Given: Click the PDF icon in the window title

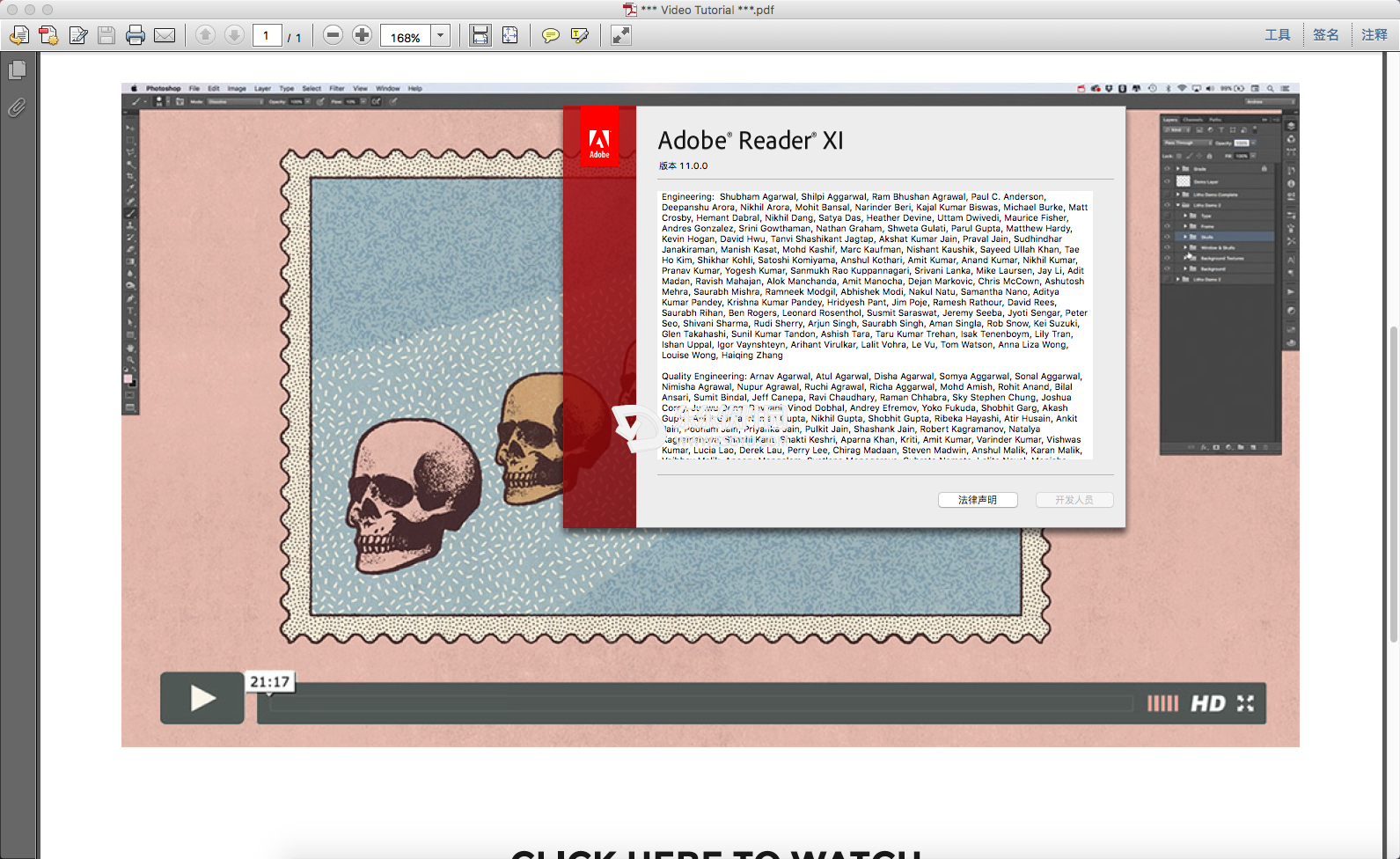Looking at the screenshot, I should [630, 10].
